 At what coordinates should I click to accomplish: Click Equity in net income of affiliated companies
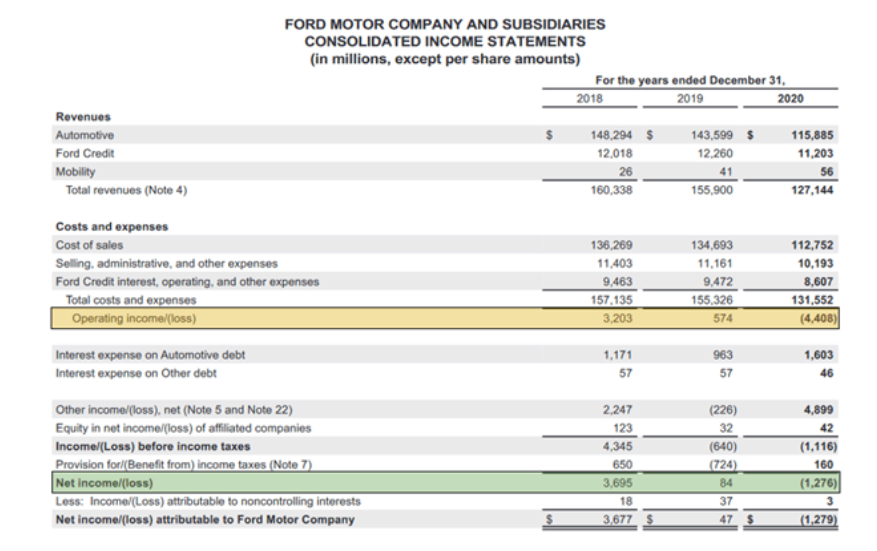(183, 428)
